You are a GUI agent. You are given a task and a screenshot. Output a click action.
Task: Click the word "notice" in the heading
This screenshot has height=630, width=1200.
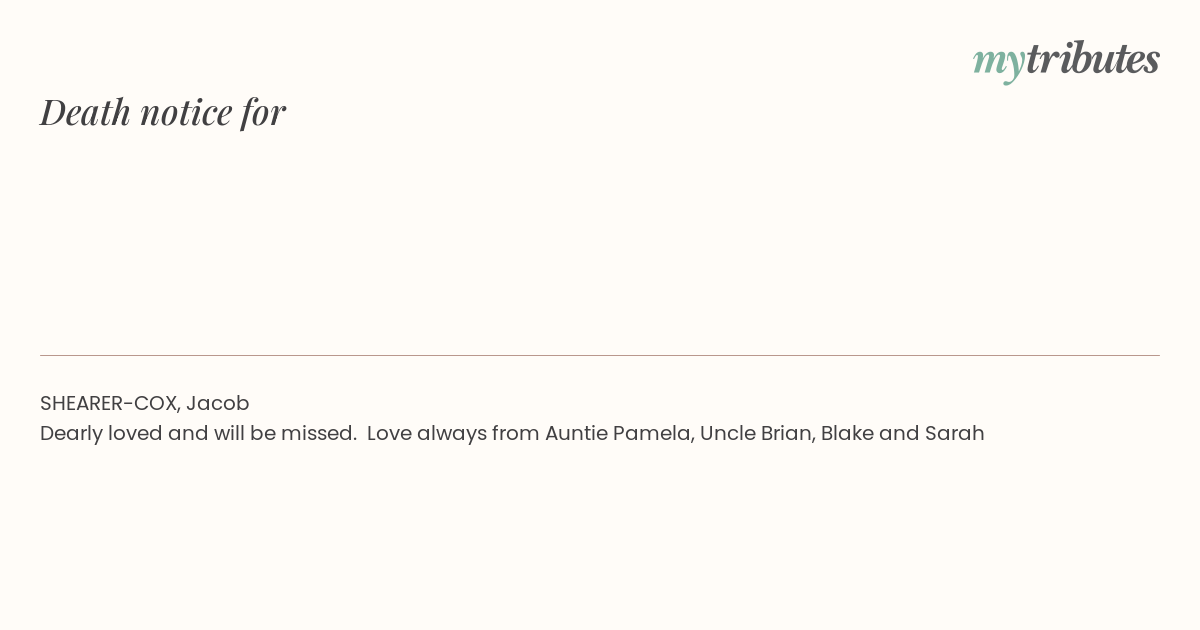tap(186, 112)
